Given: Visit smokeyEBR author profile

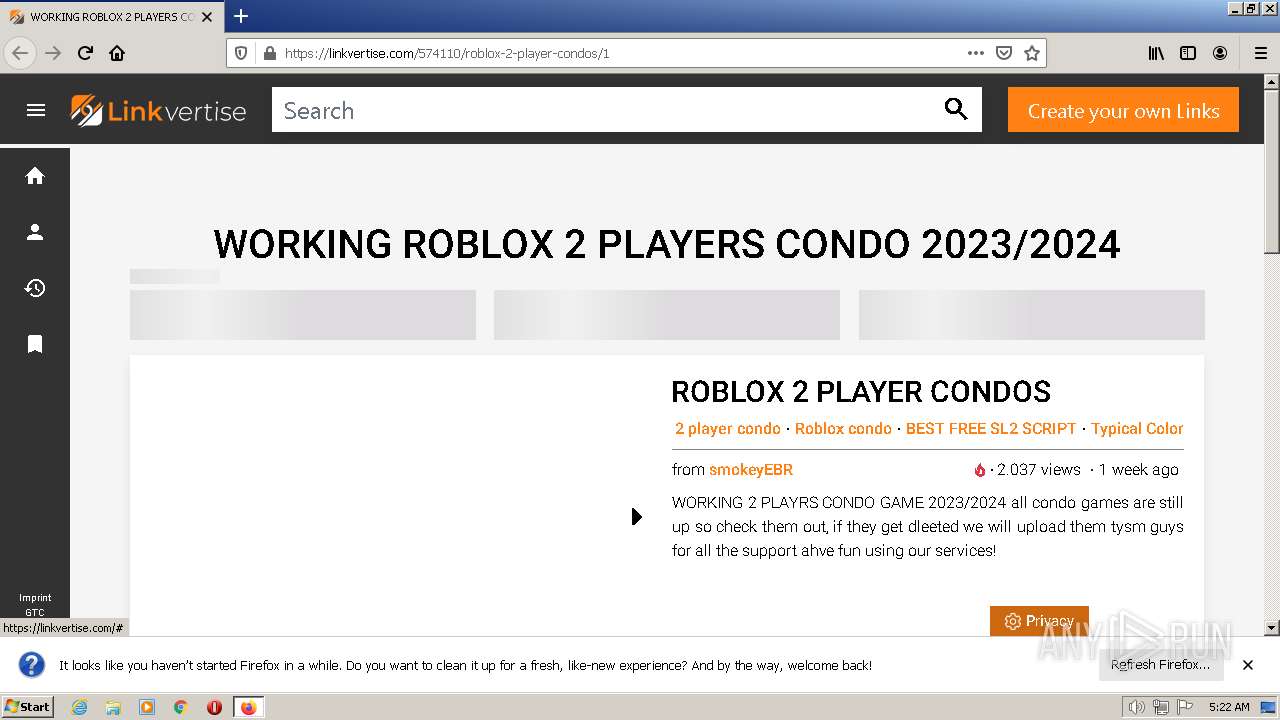Looking at the screenshot, I should pos(751,469).
